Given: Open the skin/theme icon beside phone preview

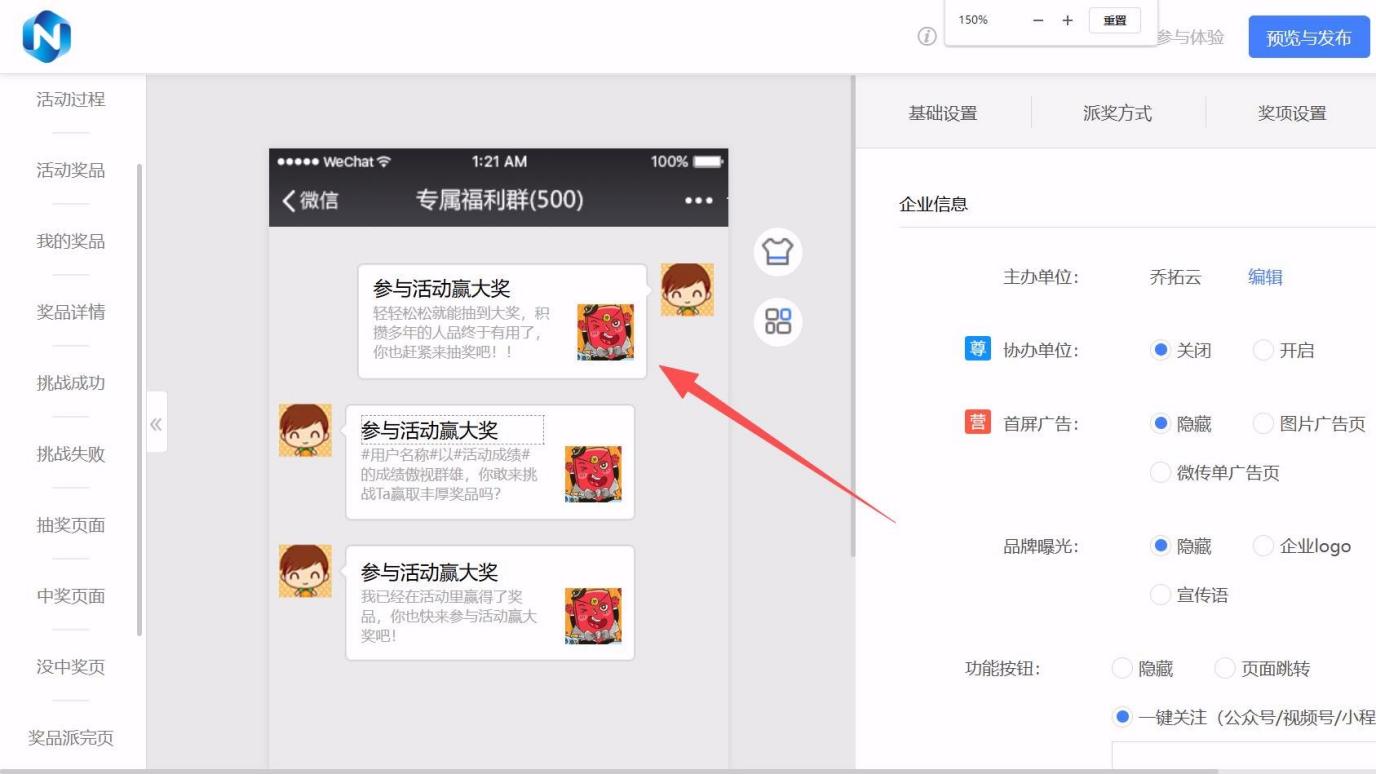Looking at the screenshot, I should (x=778, y=252).
